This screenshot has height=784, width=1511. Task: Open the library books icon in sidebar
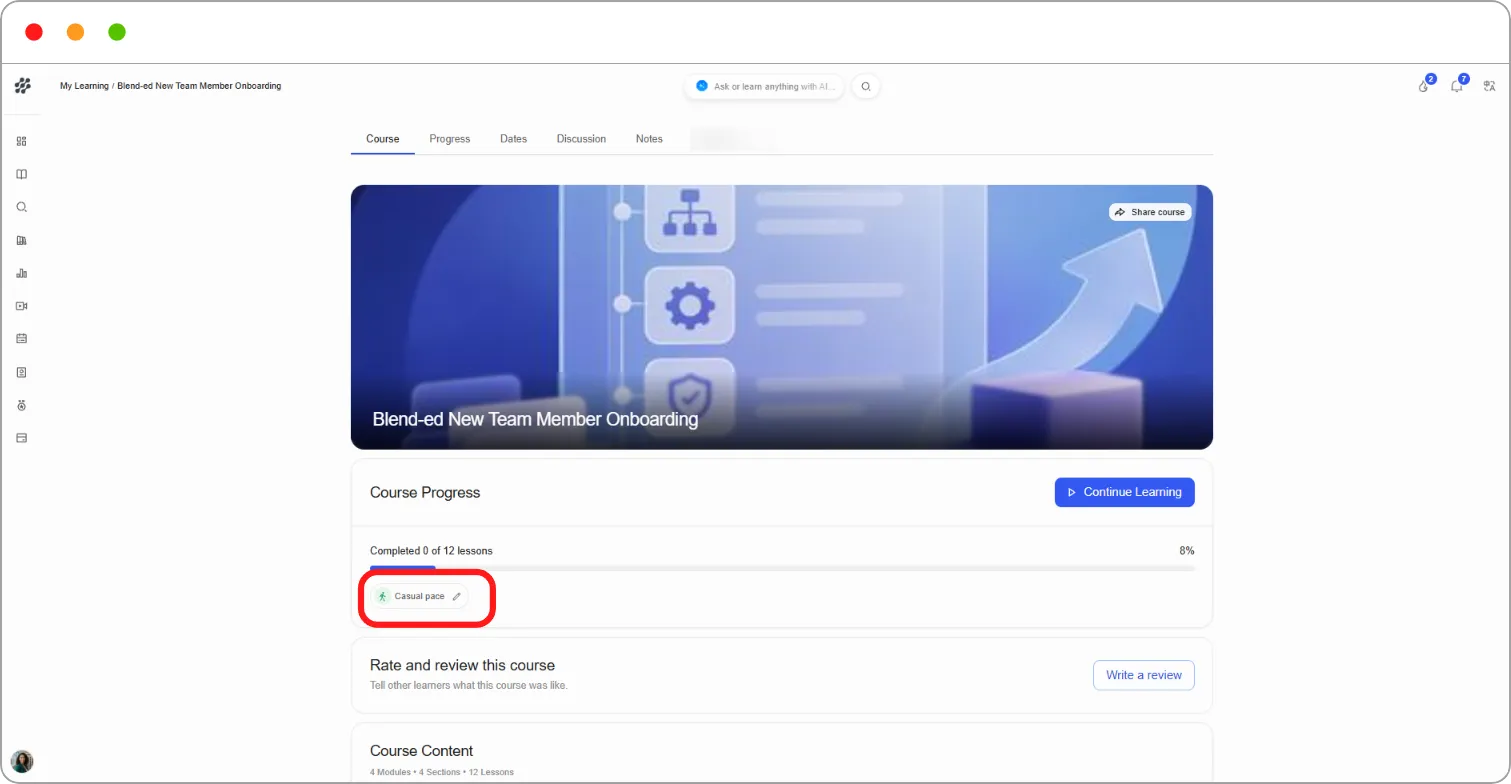(22, 240)
